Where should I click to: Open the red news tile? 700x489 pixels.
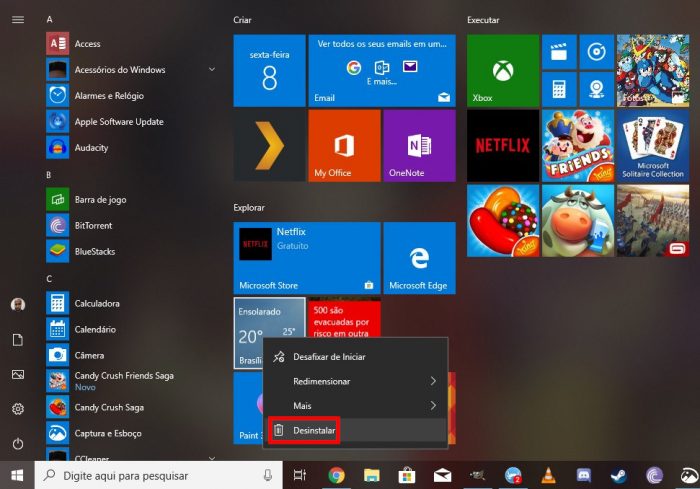[344, 318]
